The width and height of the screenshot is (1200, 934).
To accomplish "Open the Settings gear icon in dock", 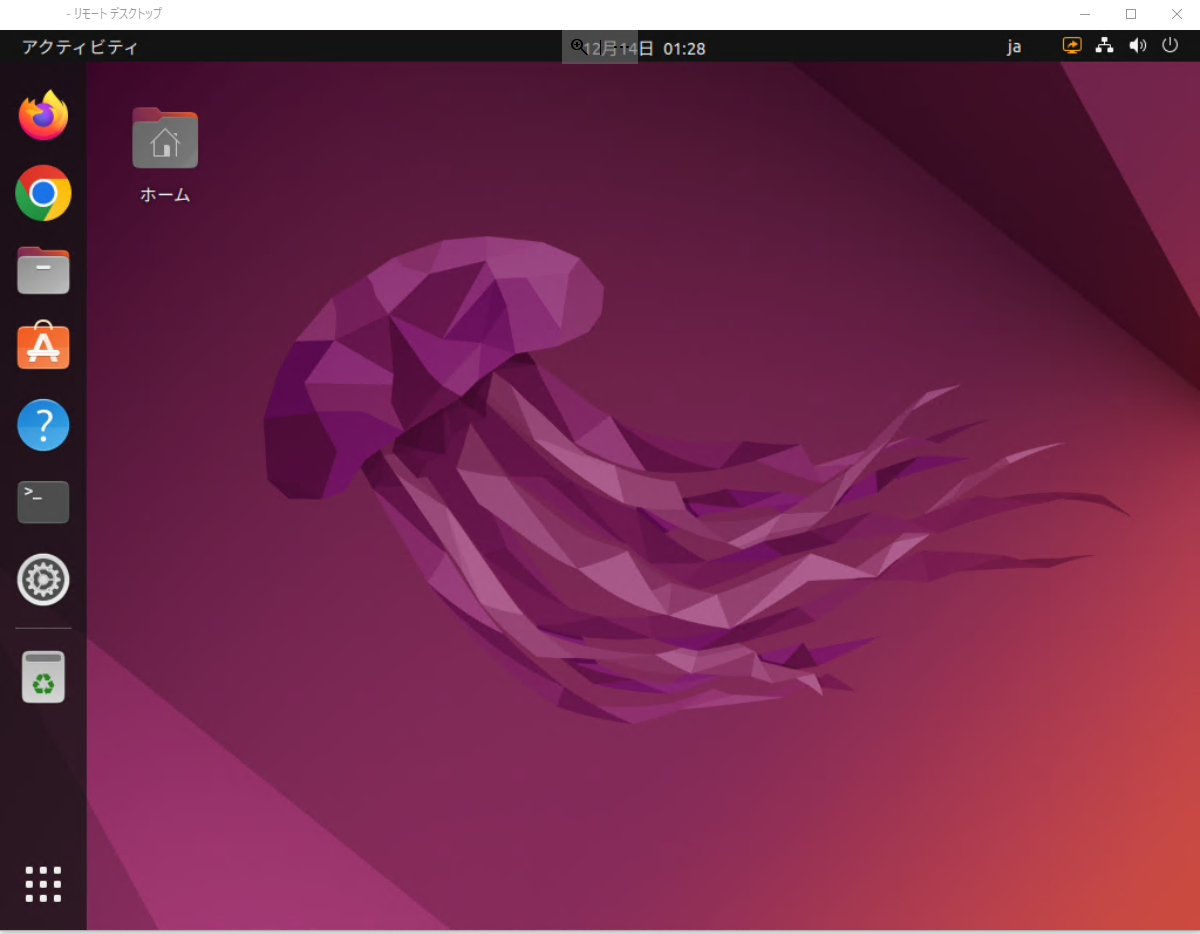I will click(43, 579).
